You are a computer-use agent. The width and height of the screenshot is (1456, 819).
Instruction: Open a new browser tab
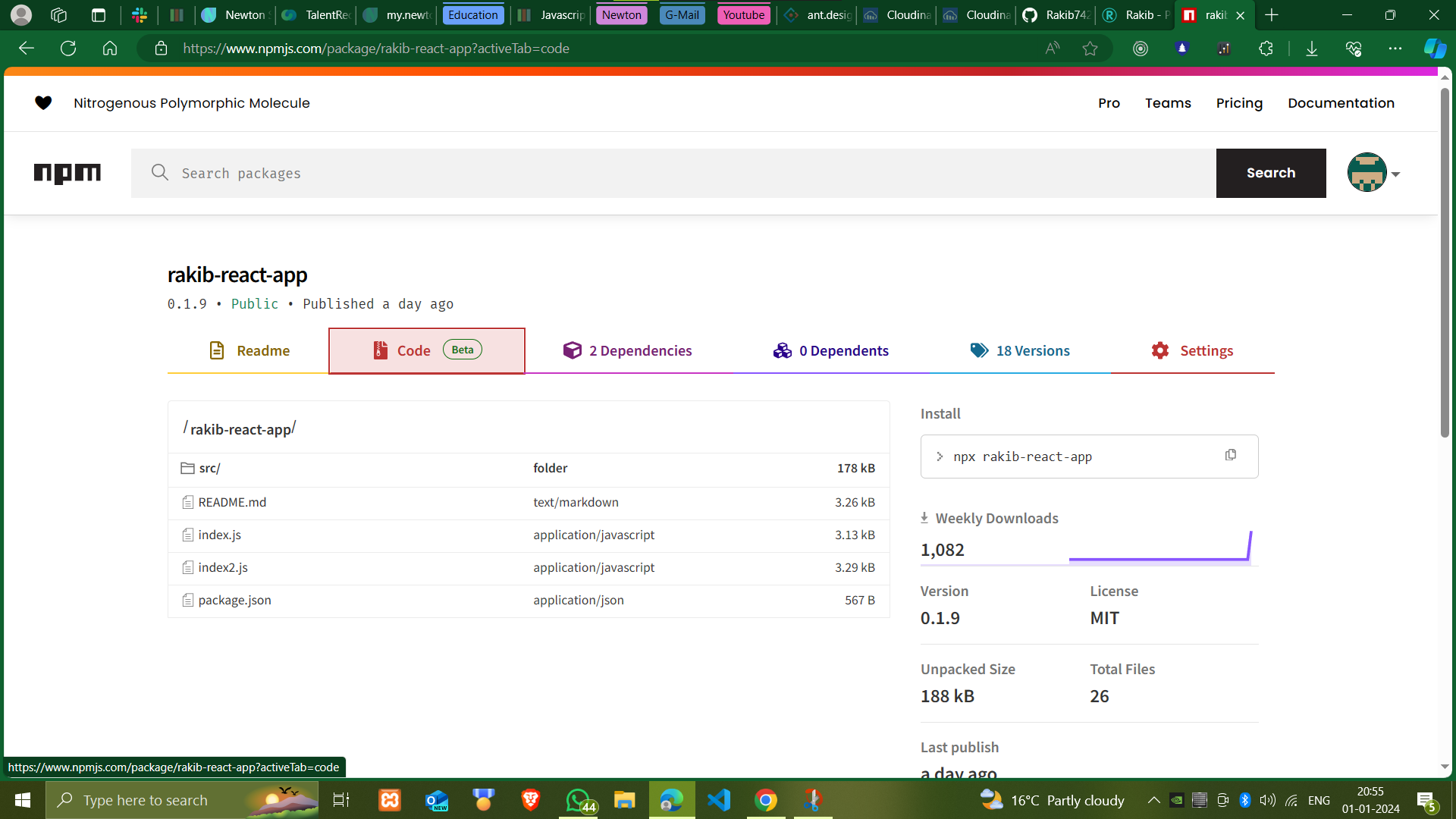[1272, 15]
